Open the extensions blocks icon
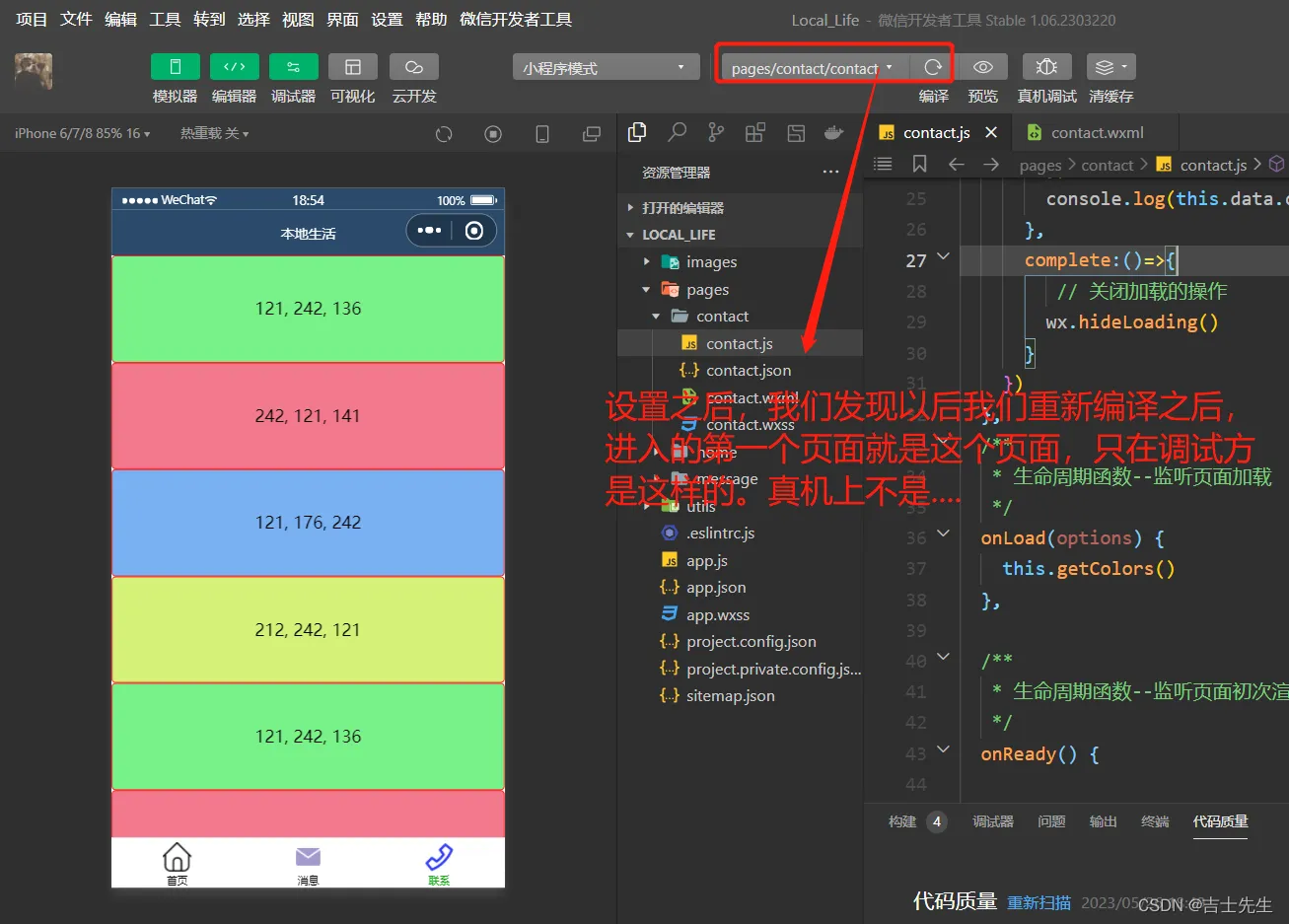Viewport: 1289px width, 924px height. (755, 132)
